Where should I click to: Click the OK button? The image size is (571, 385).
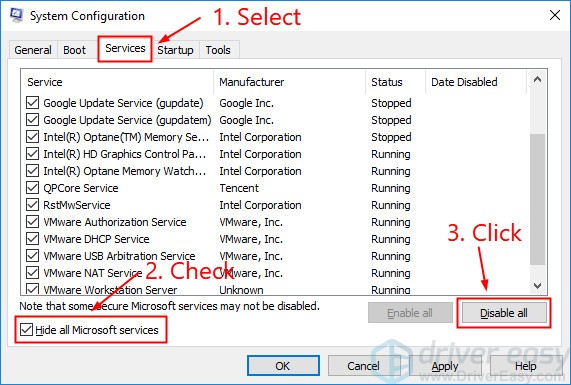click(x=283, y=366)
